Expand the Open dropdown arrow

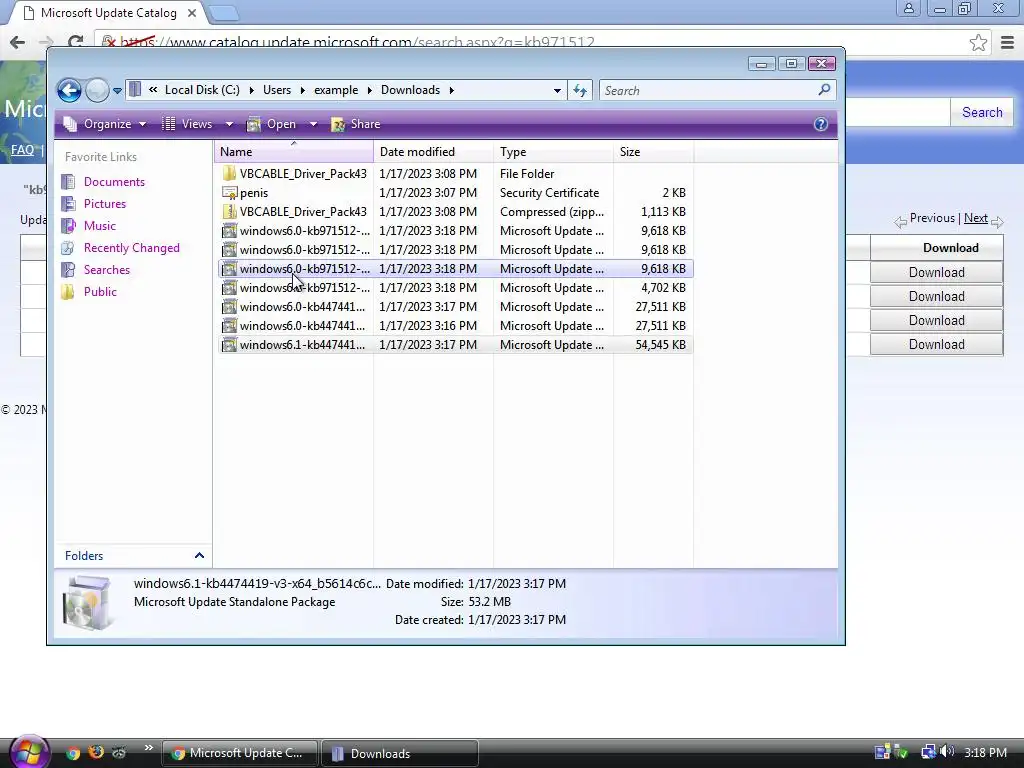coord(313,124)
